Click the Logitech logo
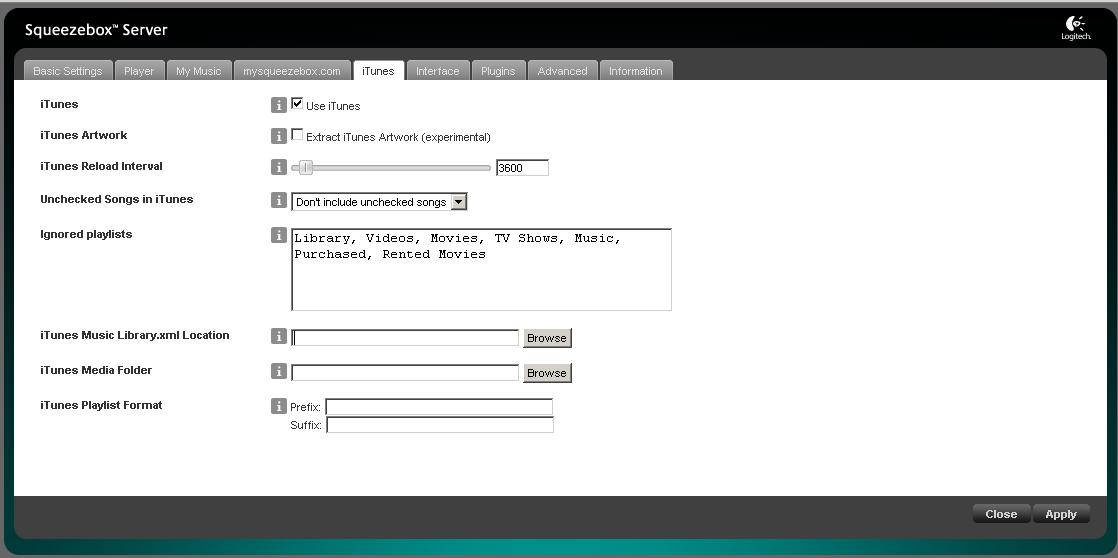Screen dimensions: 1118x558 point(1076,28)
